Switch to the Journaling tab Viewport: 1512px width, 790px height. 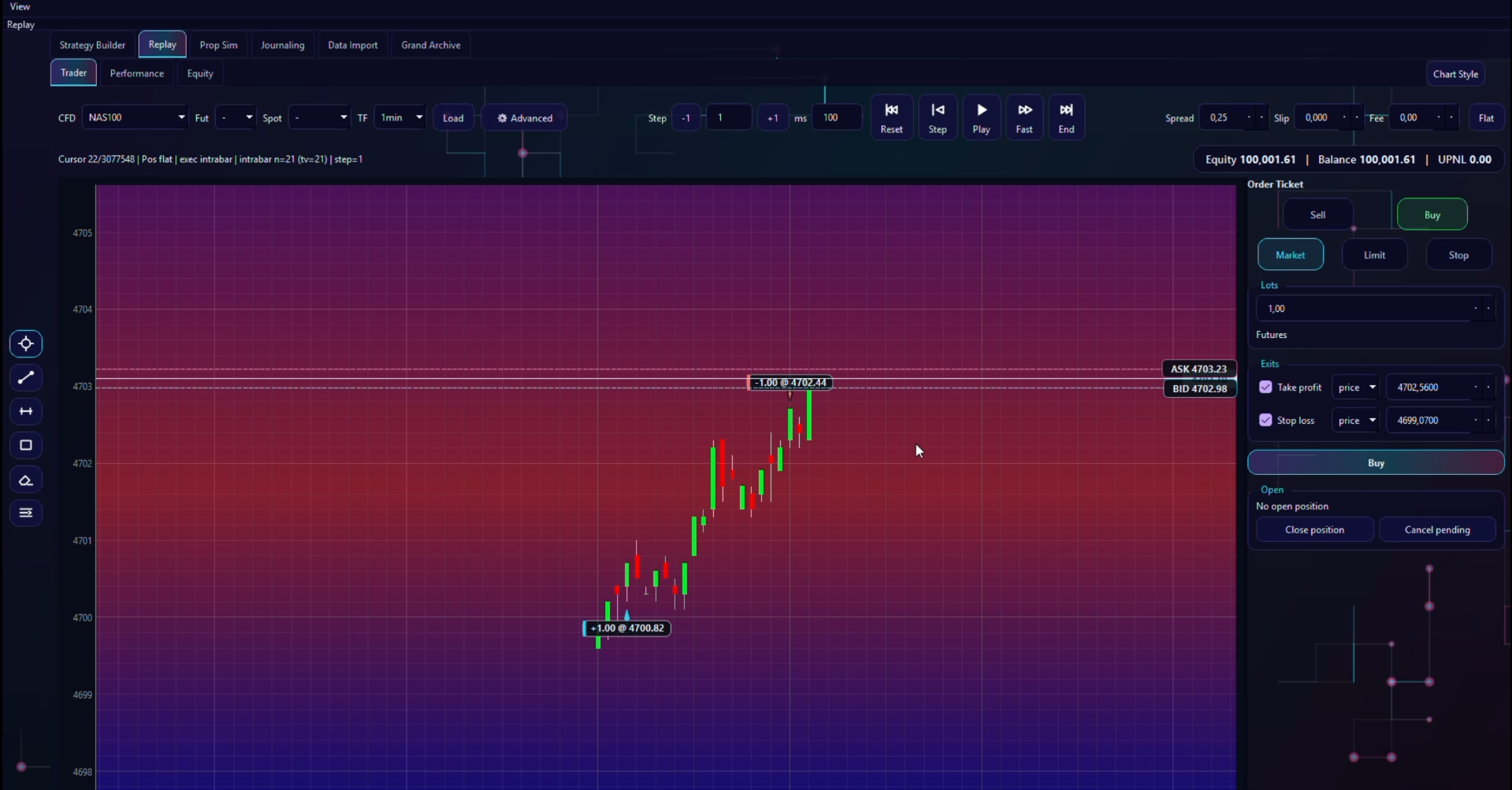(282, 45)
